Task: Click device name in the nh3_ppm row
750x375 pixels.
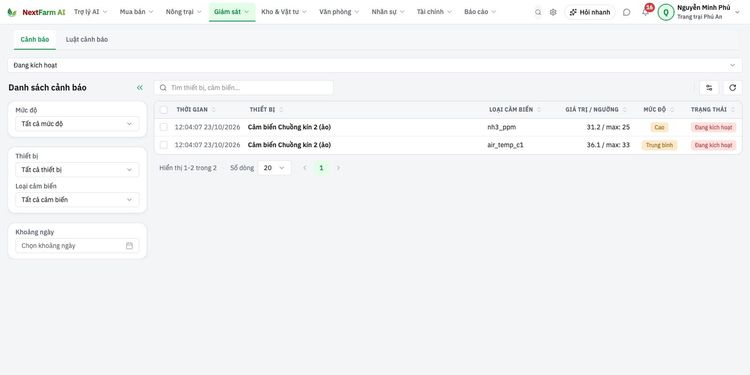Action: click(x=289, y=127)
